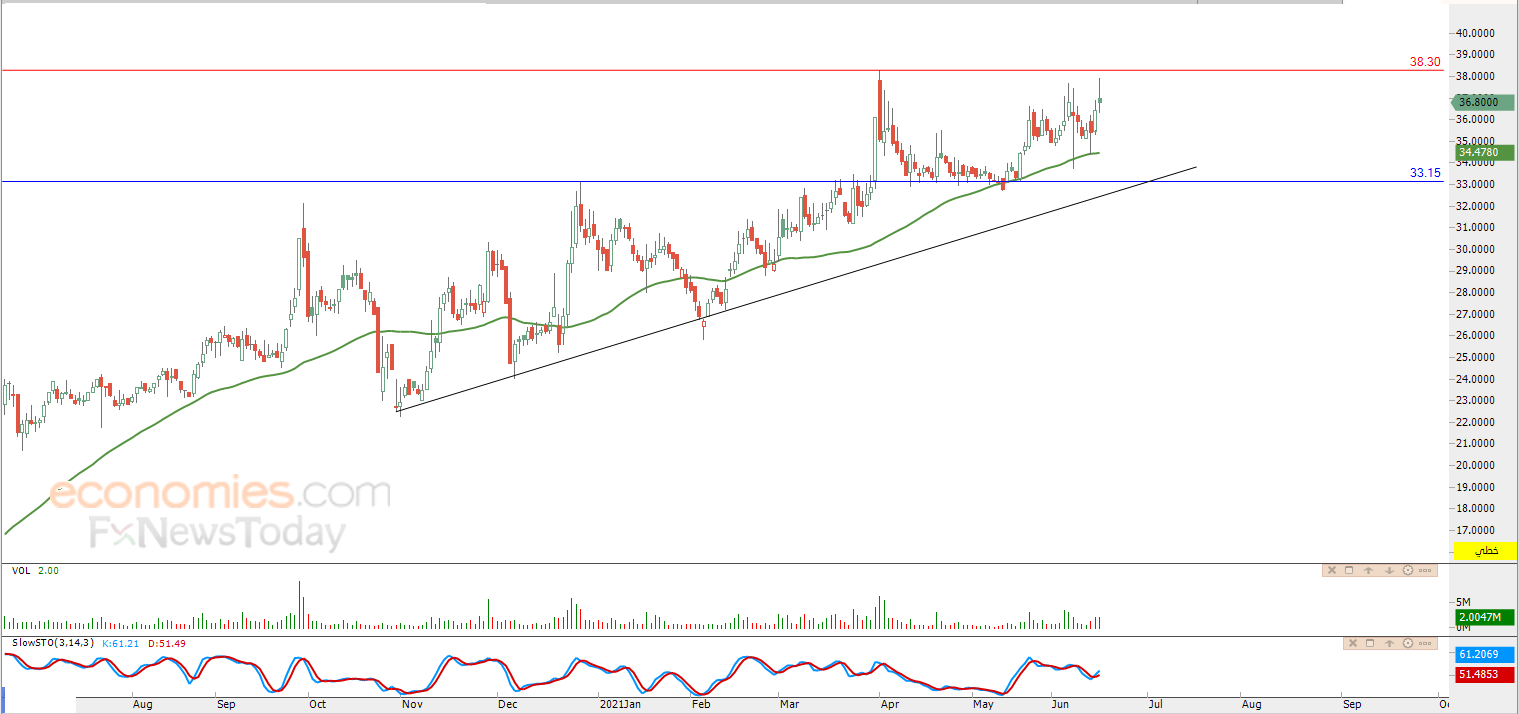Image resolution: width=1519 pixels, height=714 pixels.
Task: Click the 34.4780 moving average tag
Action: click(x=1486, y=153)
